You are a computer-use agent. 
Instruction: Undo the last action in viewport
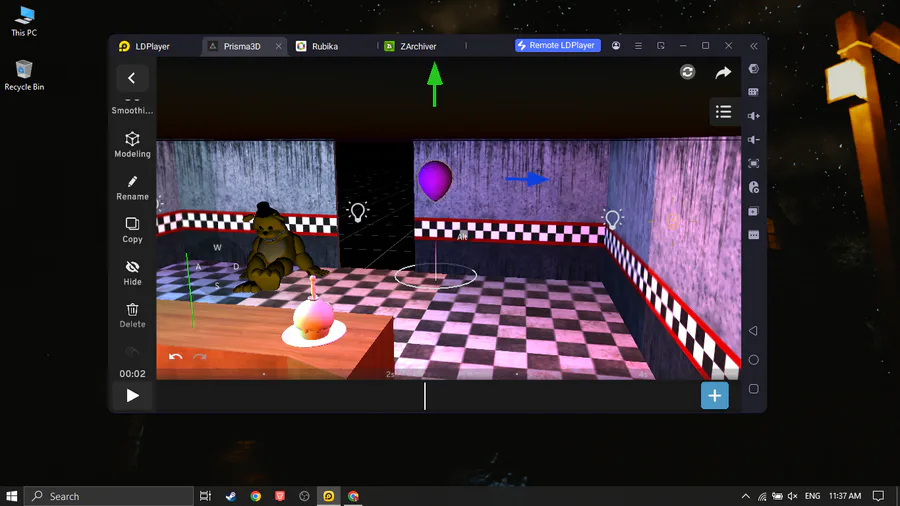(x=176, y=356)
